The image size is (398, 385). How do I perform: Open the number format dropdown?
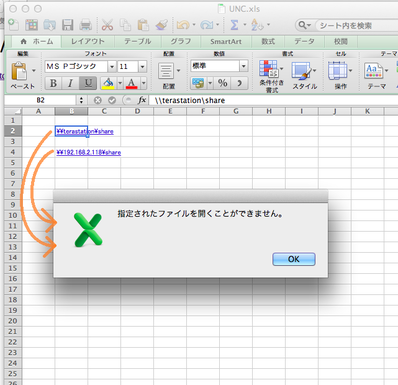[244, 66]
